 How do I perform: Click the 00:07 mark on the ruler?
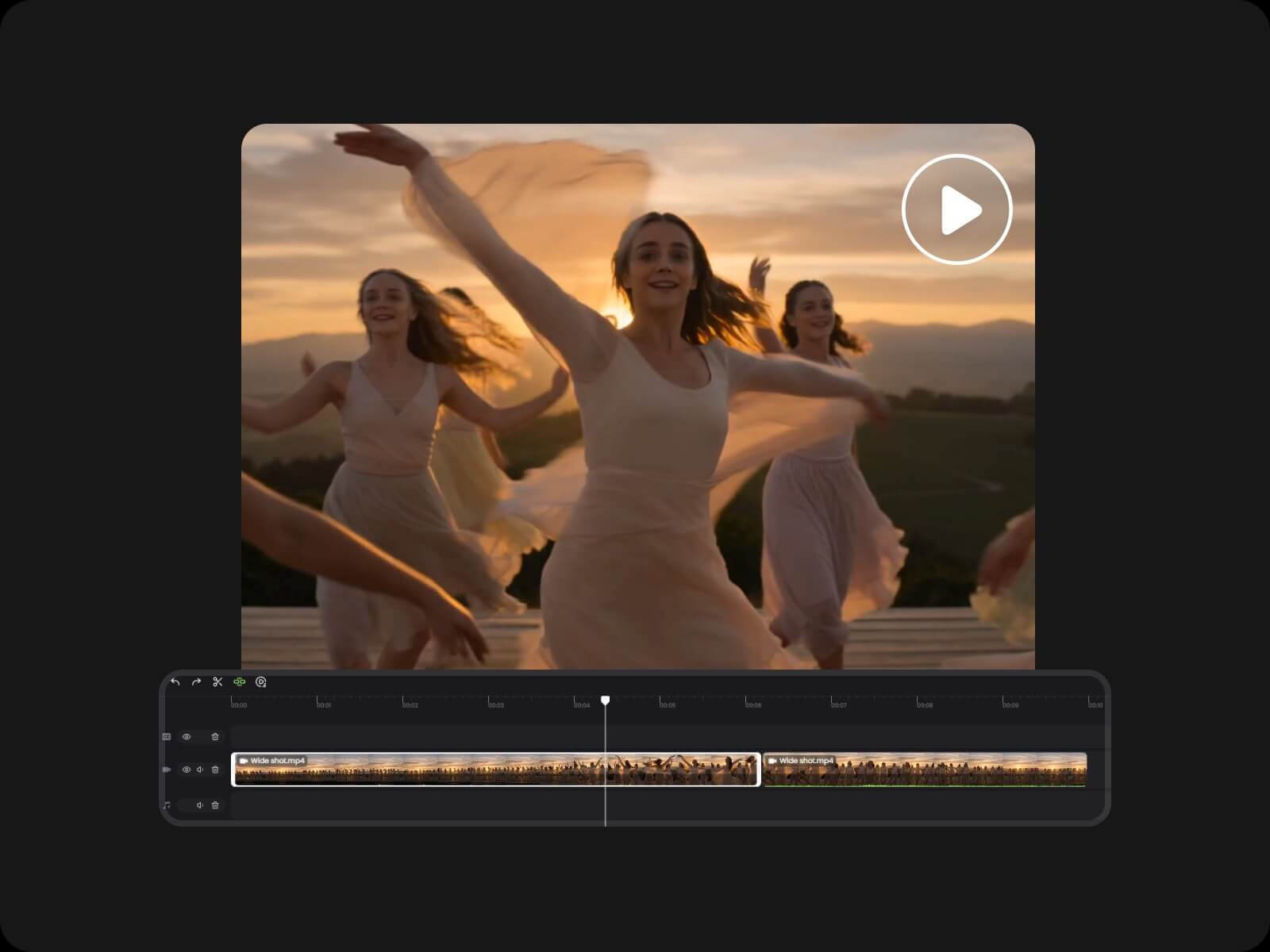pyautogui.click(x=839, y=704)
